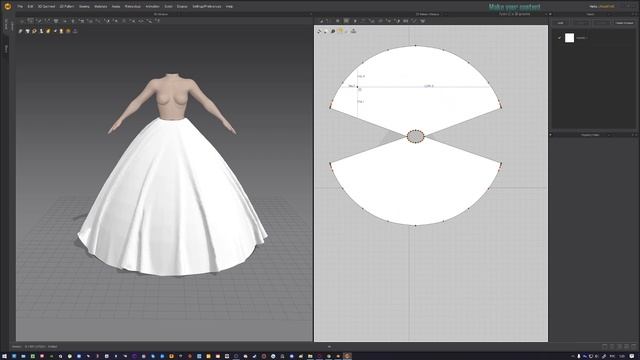Open the Animation menu
The height and width of the screenshot is (360, 640).
(153, 7)
